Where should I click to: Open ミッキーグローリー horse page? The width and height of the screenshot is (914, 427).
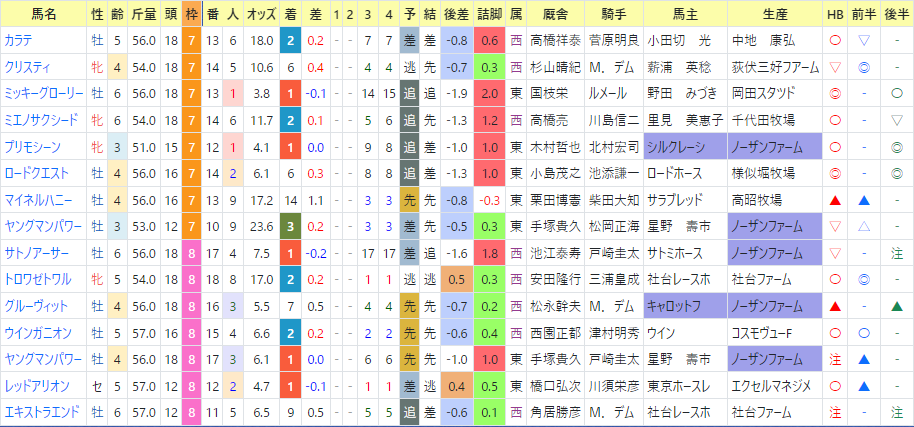tap(44, 94)
